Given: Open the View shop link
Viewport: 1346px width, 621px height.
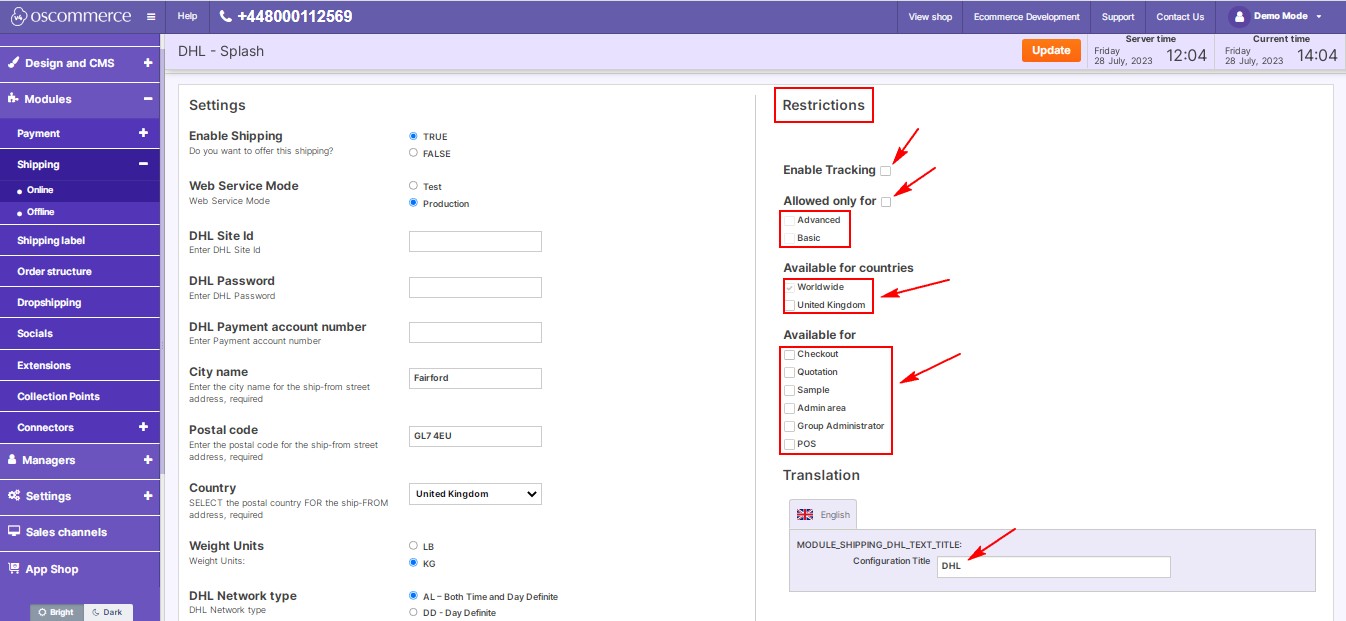Looking at the screenshot, I should [x=929, y=17].
